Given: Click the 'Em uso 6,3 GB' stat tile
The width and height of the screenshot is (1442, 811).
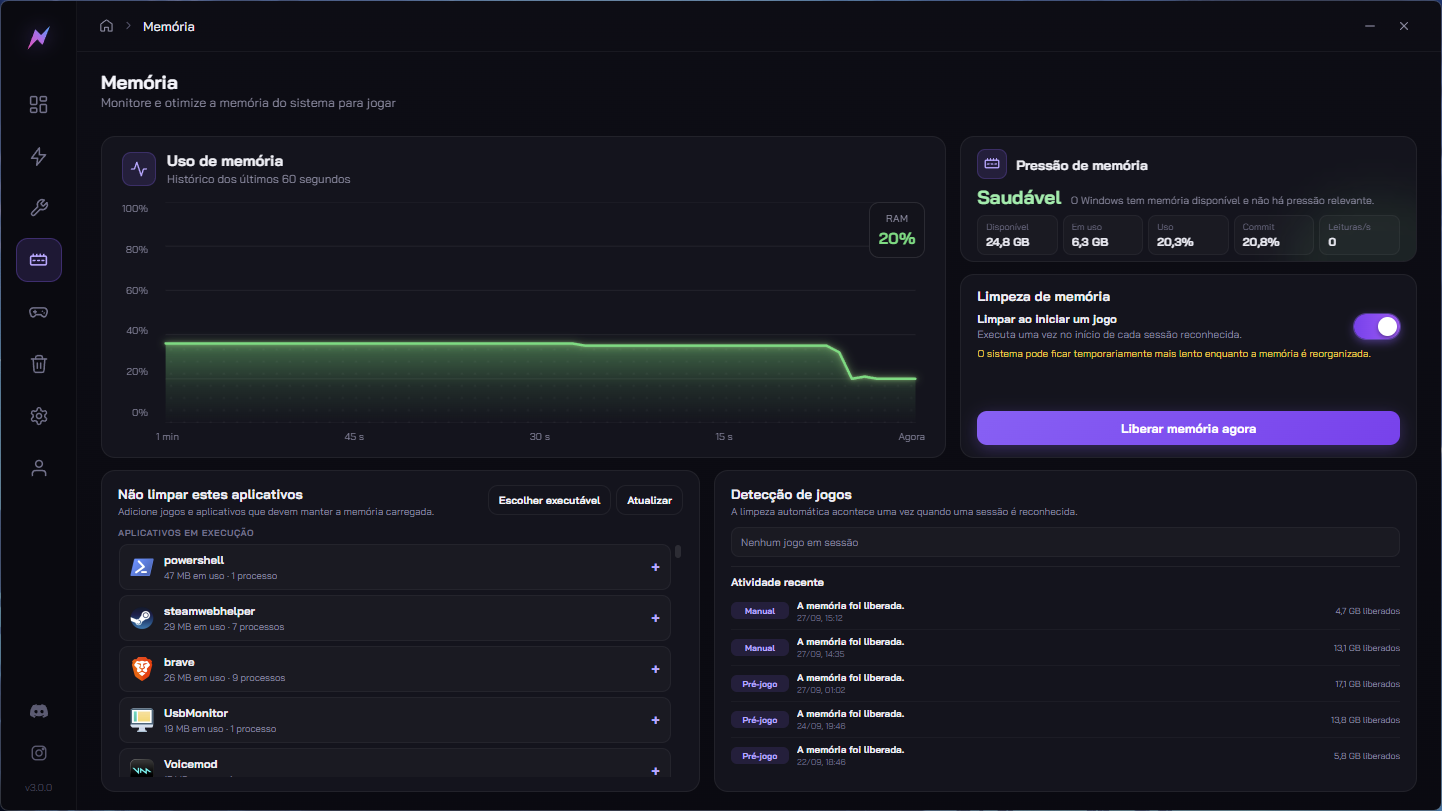Looking at the screenshot, I should tap(1102, 235).
